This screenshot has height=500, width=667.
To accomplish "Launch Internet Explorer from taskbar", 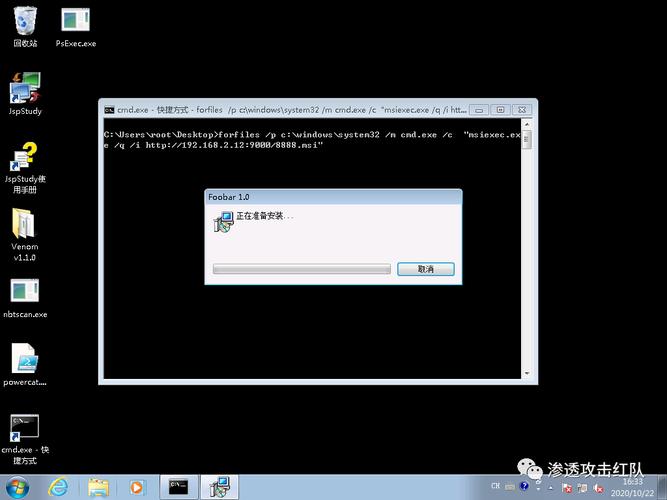I will point(58,488).
